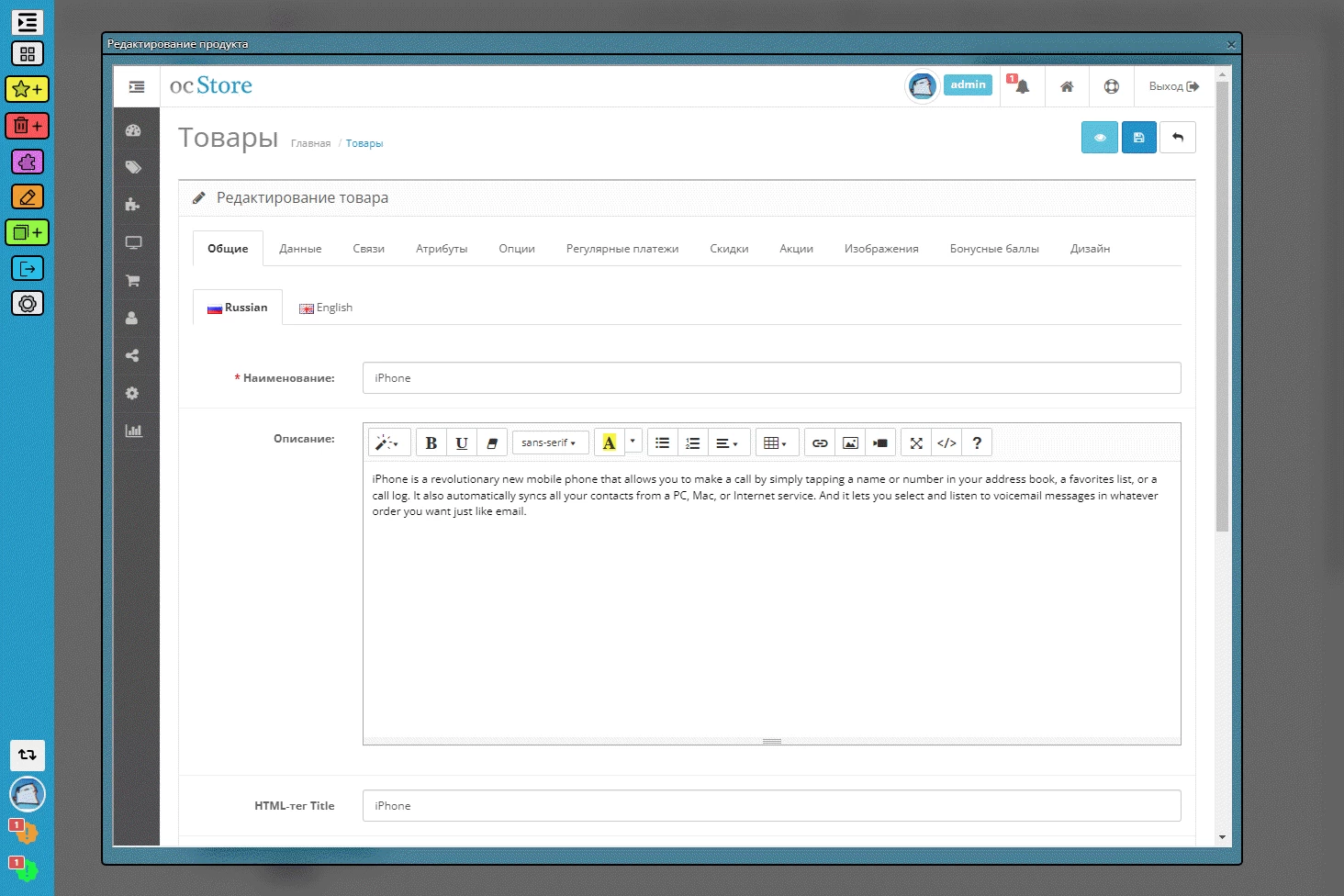
Task: Click the menu indent icon in left bar
Action: click(28, 22)
